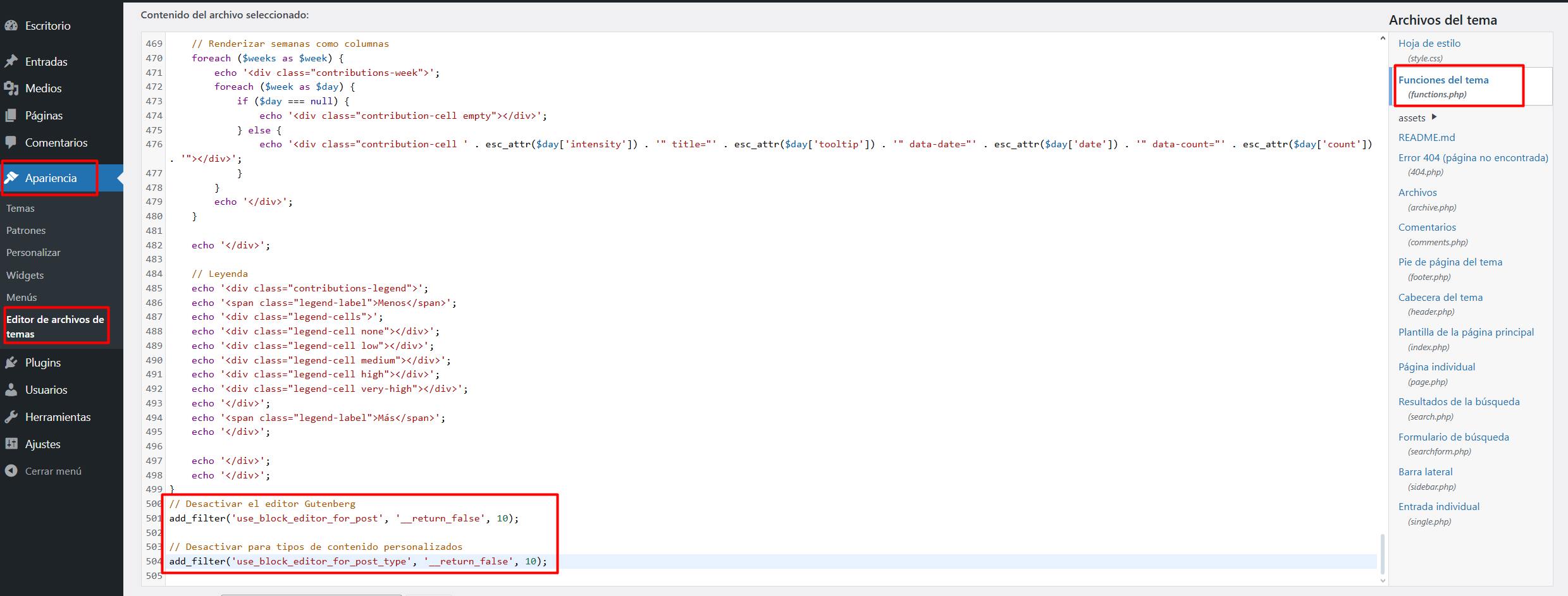The width and height of the screenshot is (1568, 596).
Task: Open Hoja de estilo file
Action: coord(1429,44)
